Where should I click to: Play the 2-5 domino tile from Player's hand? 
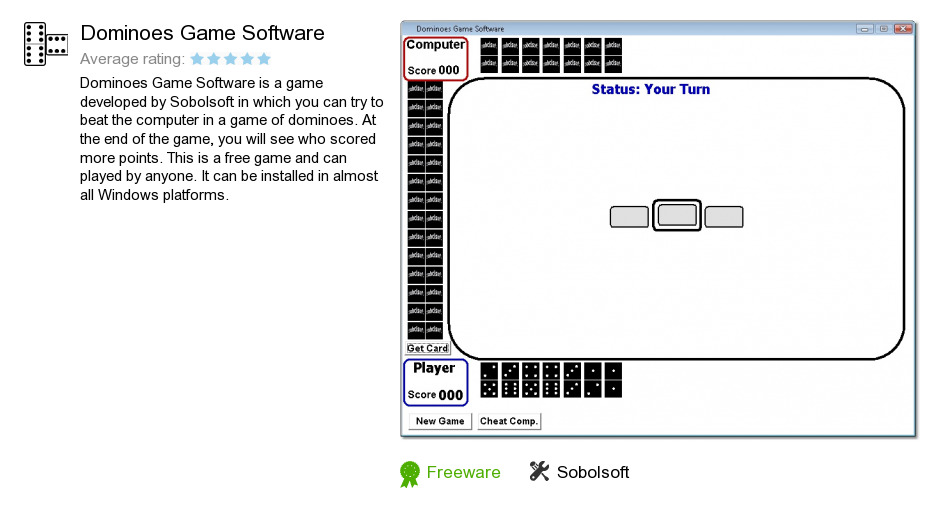tap(489, 380)
